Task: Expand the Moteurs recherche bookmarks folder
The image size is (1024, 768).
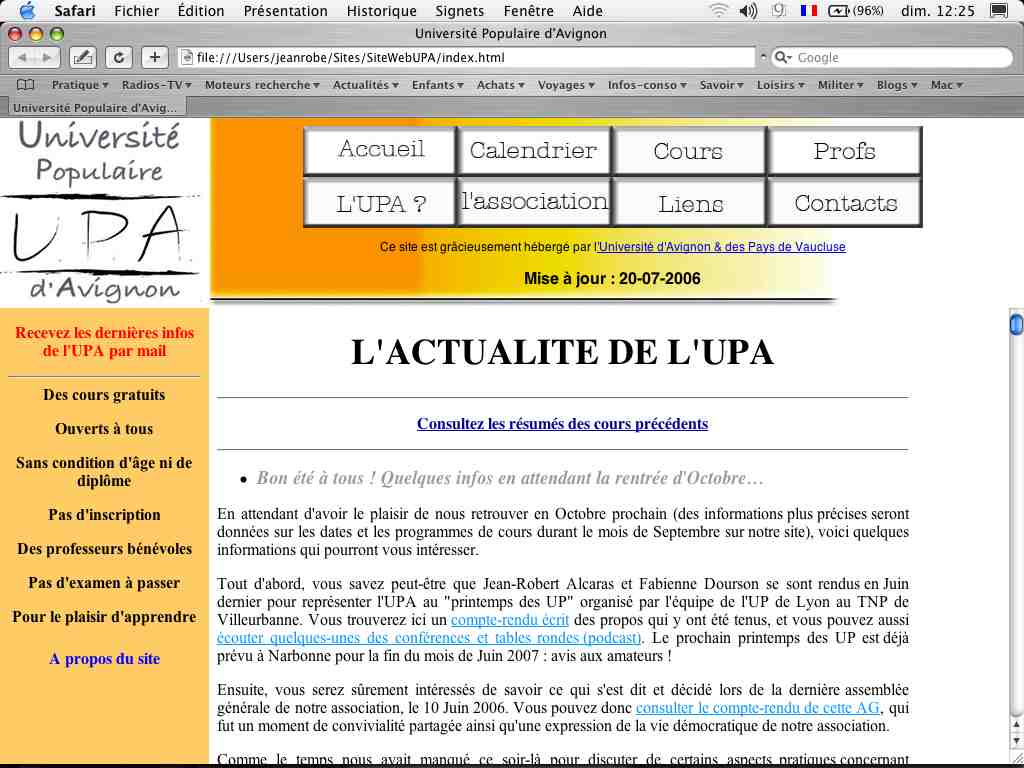Action: click(x=263, y=85)
